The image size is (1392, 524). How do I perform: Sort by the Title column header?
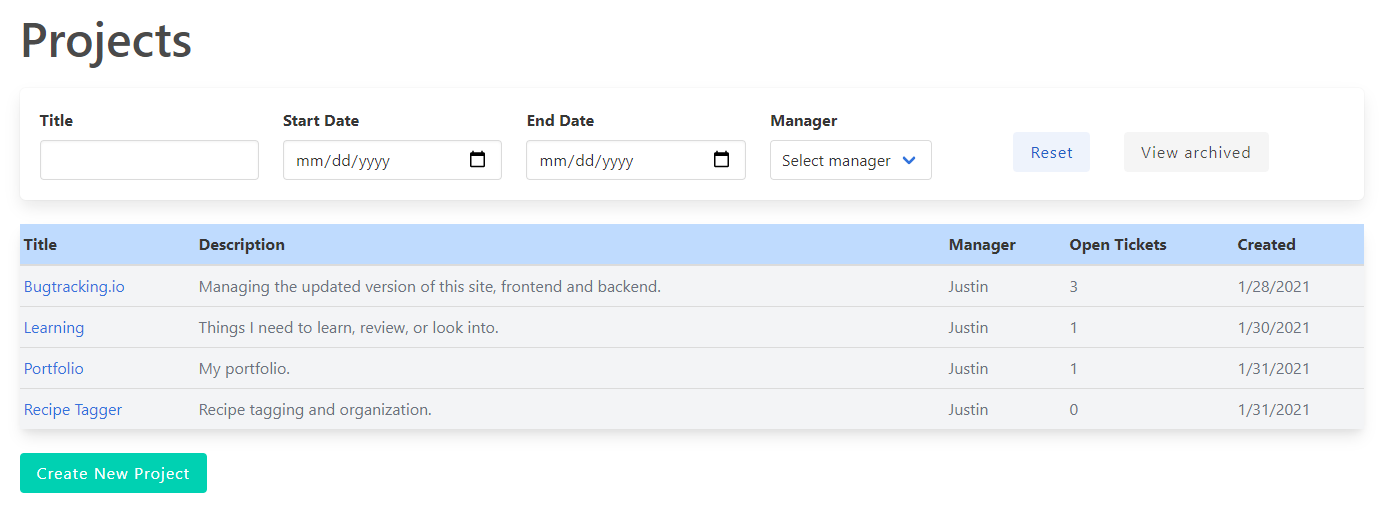tap(41, 244)
